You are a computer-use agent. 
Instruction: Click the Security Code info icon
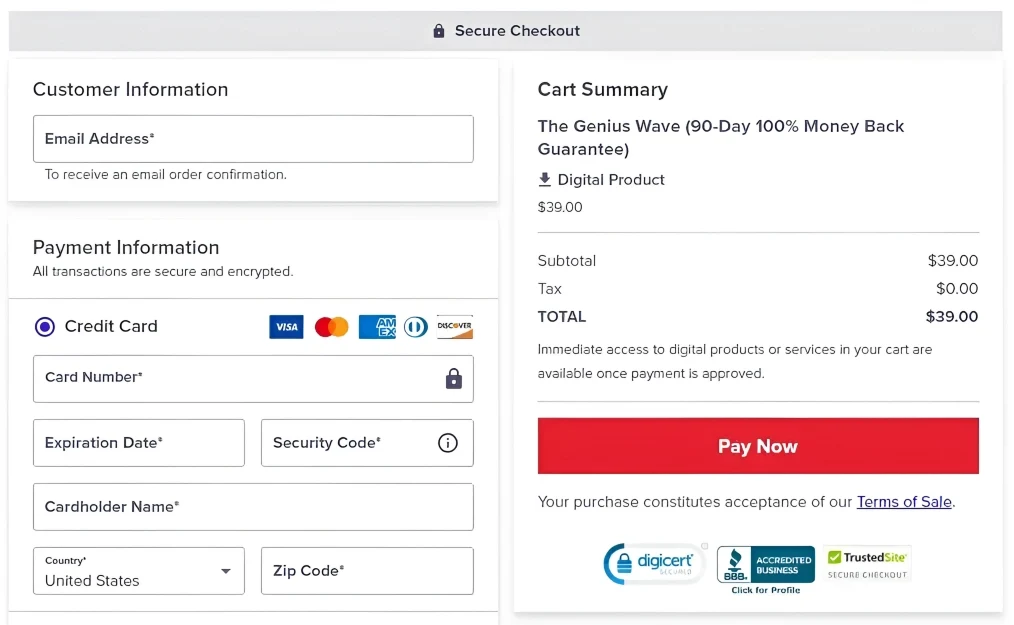448,443
